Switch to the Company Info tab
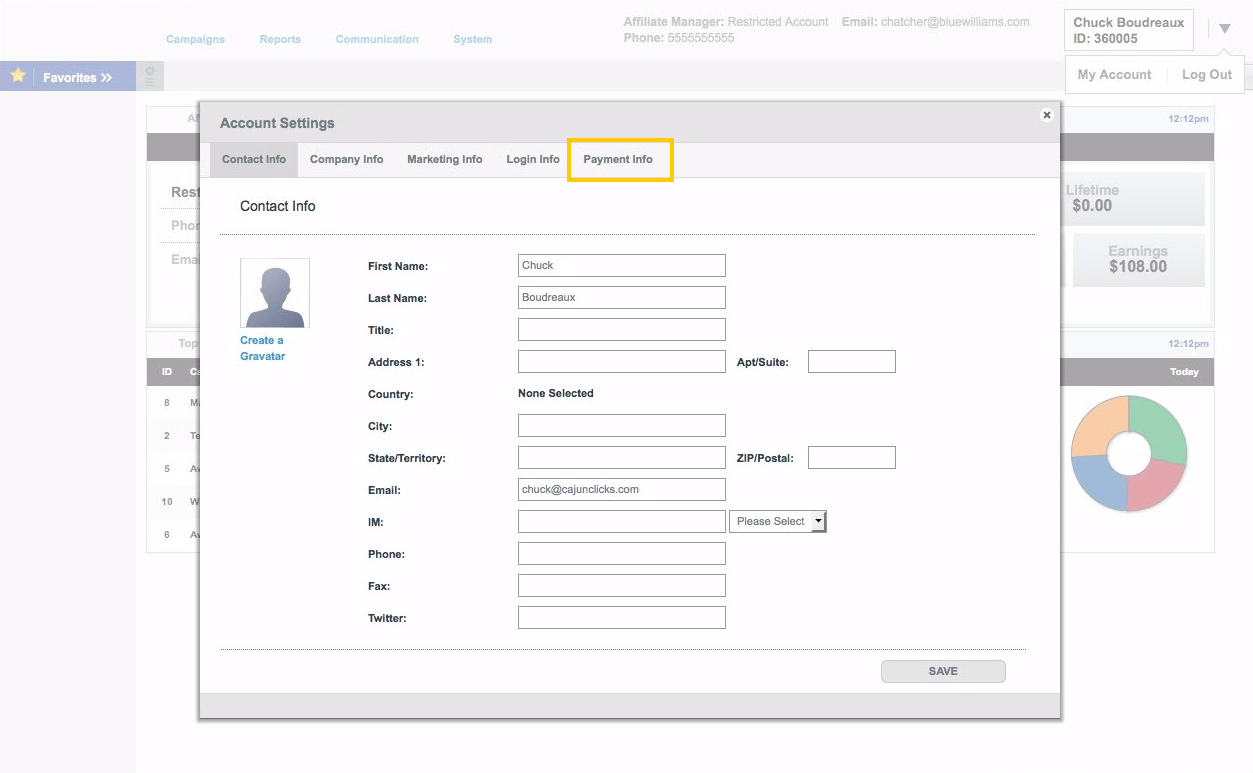Viewport: 1253px width, 773px height. pos(346,159)
